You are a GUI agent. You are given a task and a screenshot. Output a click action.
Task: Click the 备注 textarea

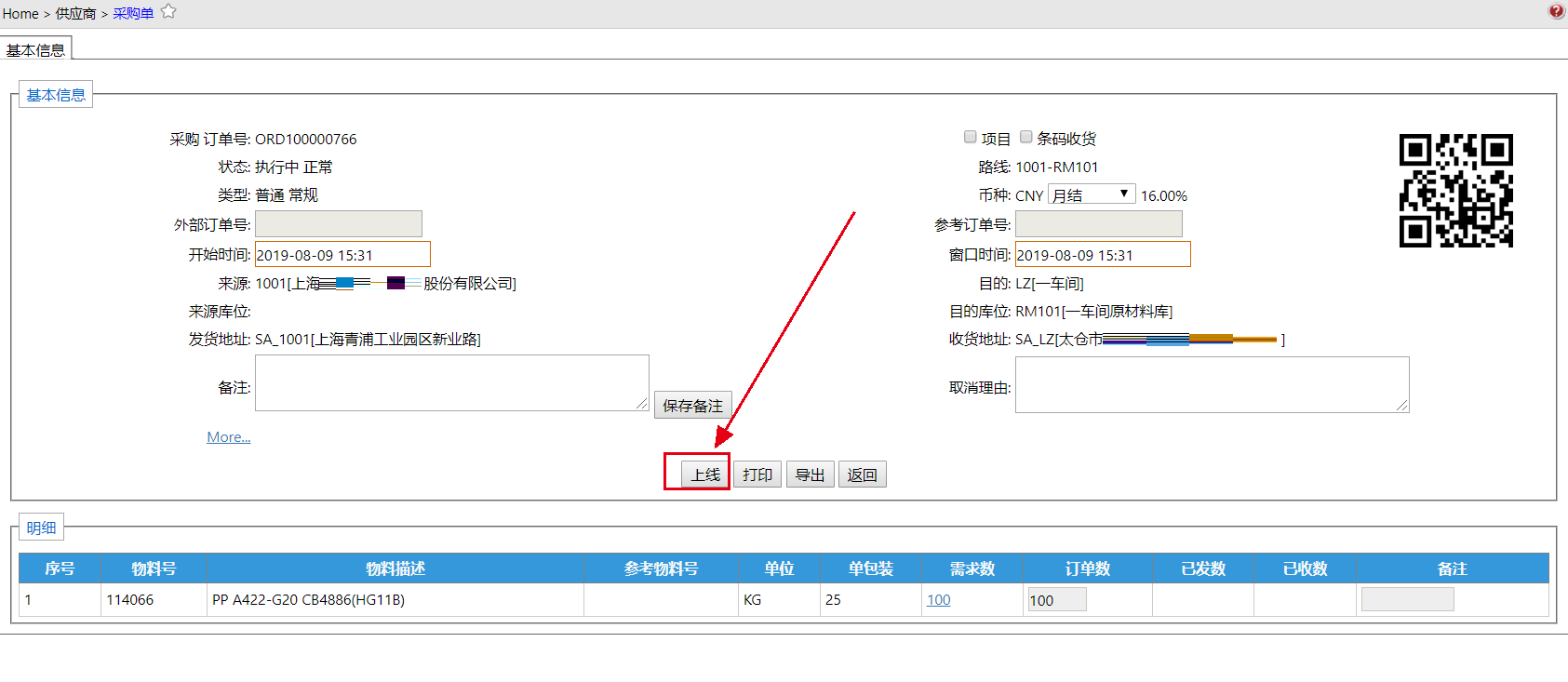point(452,383)
